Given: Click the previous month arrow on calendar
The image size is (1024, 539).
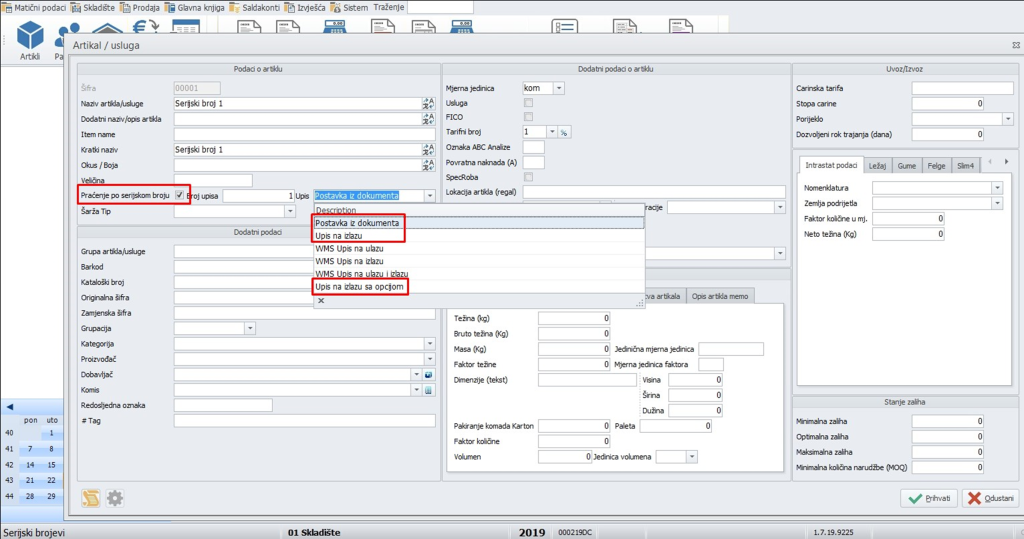Looking at the screenshot, I should 10,406.
